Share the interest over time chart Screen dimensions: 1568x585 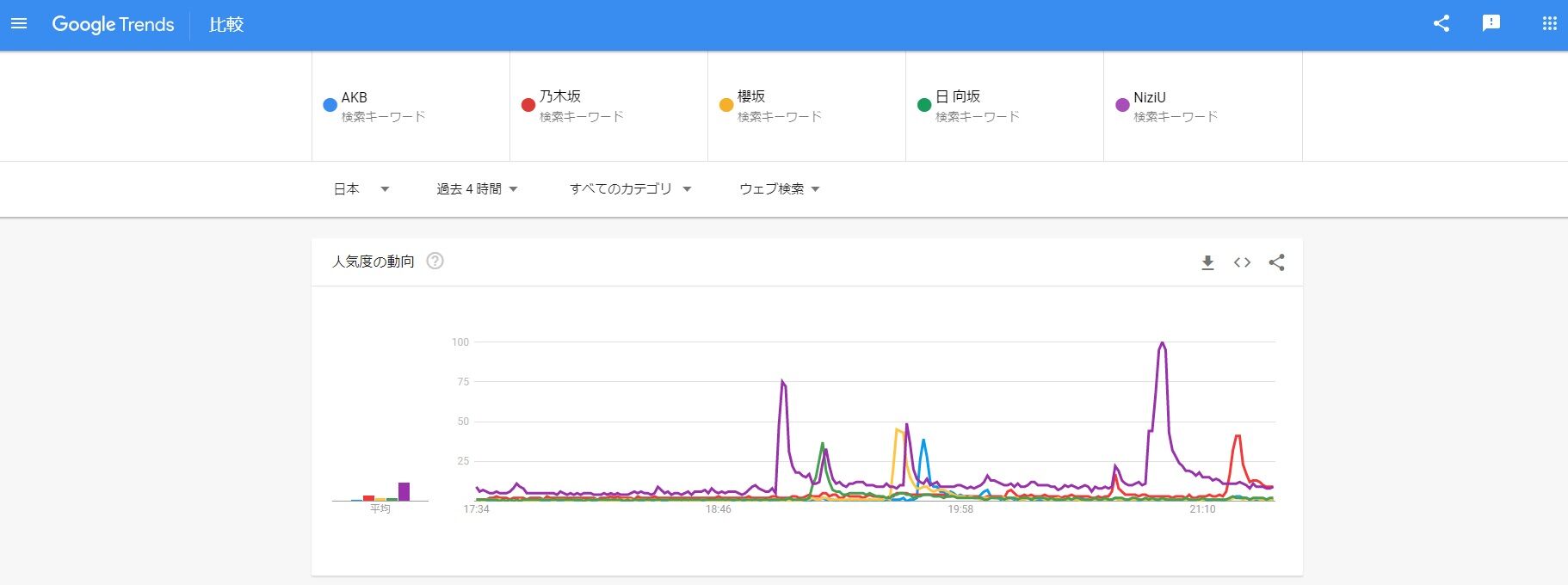pos(1276,262)
